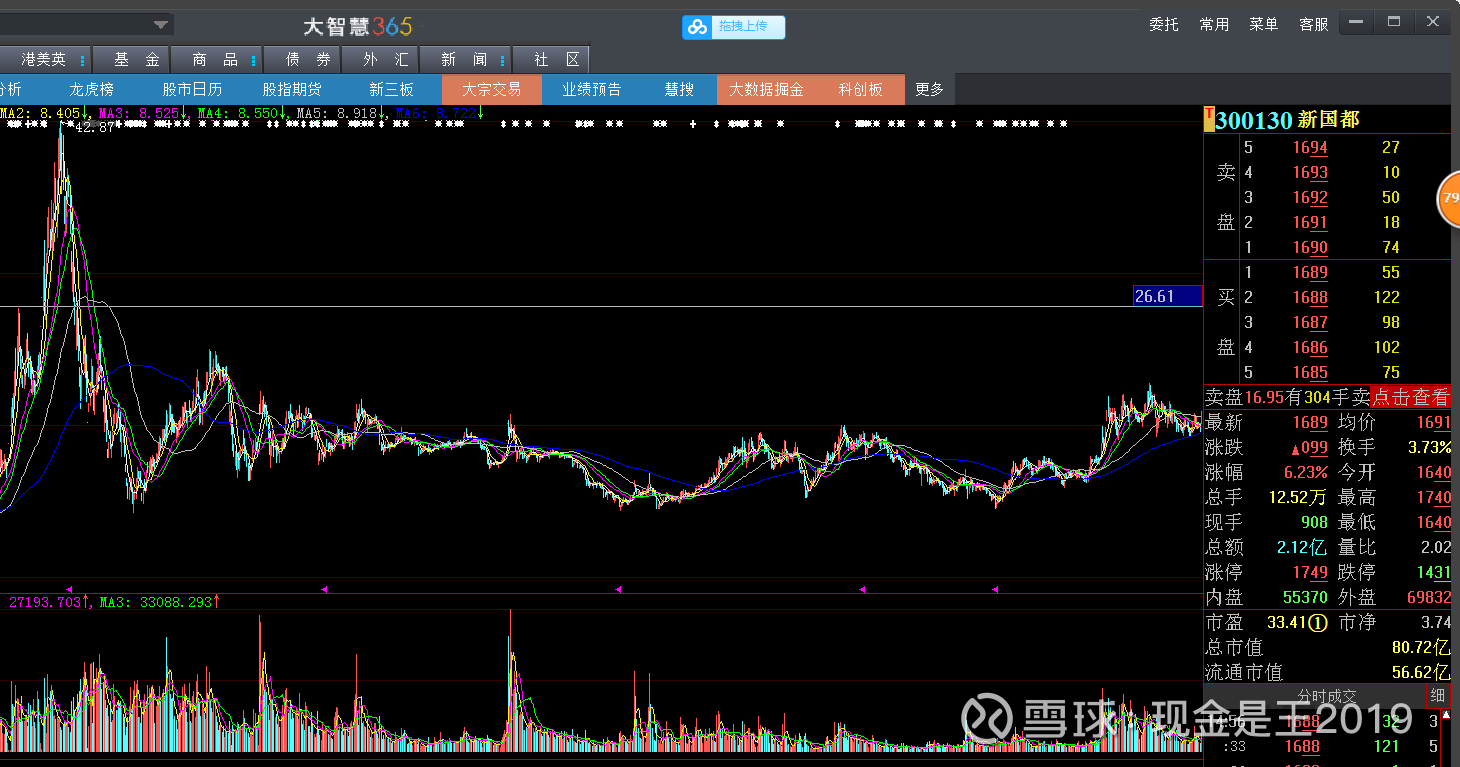The width and height of the screenshot is (1460, 767).
Task: Open 慧搜 search from the toolbar
Action: coord(679,89)
